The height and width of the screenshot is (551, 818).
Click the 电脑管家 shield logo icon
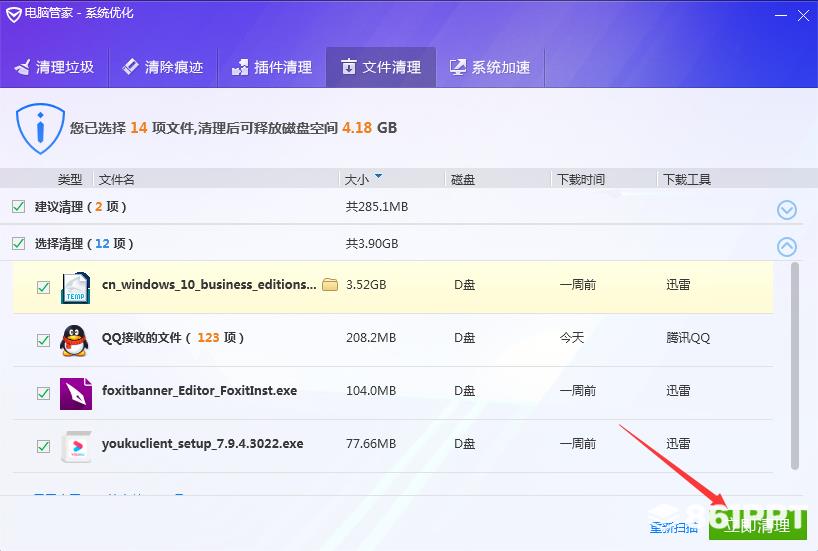point(14,14)
